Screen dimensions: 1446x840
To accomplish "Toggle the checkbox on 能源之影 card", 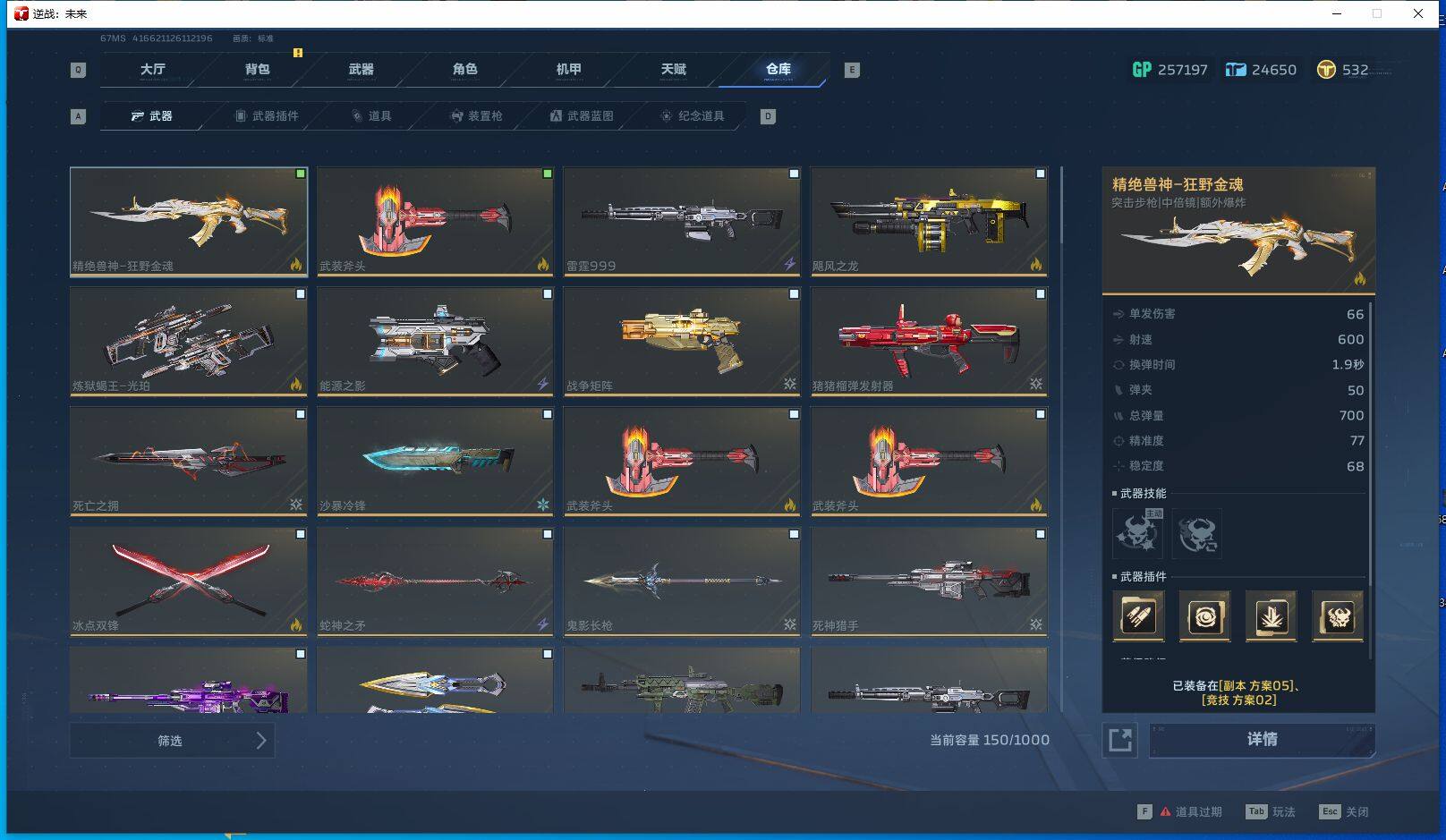I will pos(548,293).
